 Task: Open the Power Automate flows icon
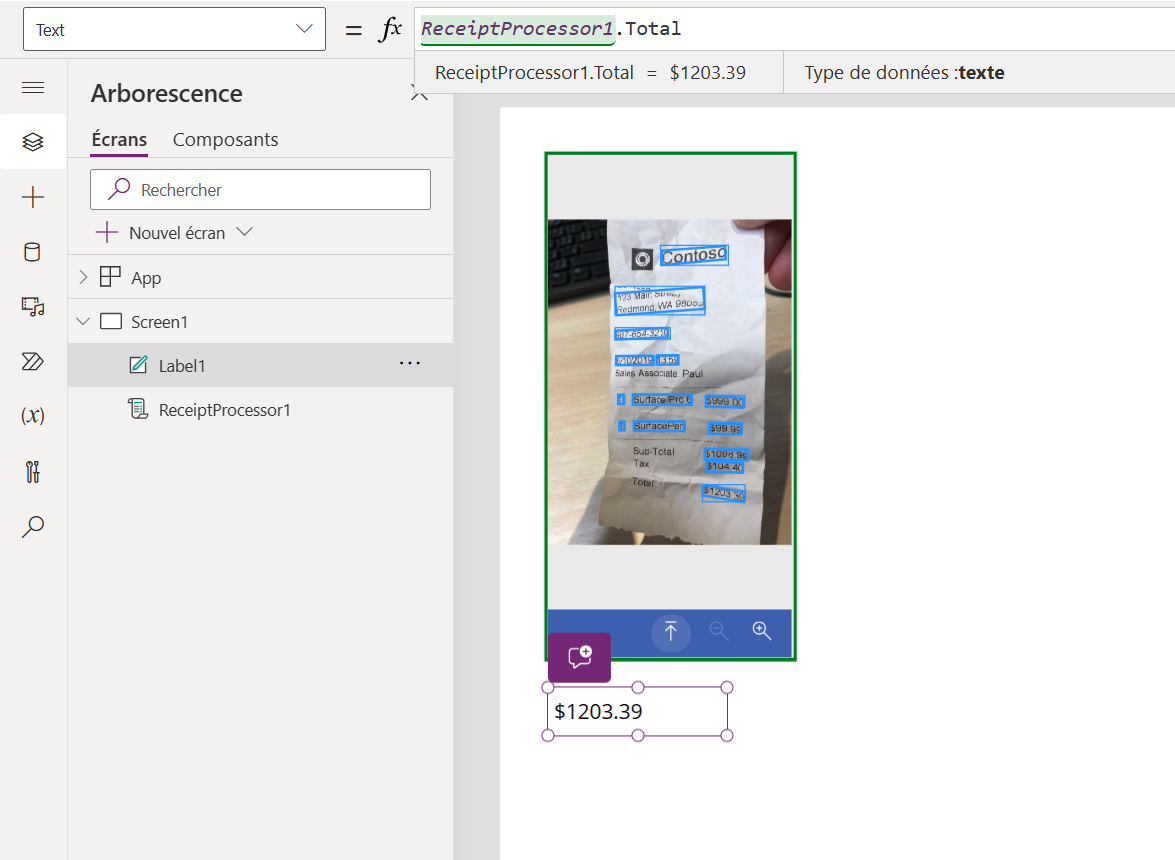click(x=33, y=362)
